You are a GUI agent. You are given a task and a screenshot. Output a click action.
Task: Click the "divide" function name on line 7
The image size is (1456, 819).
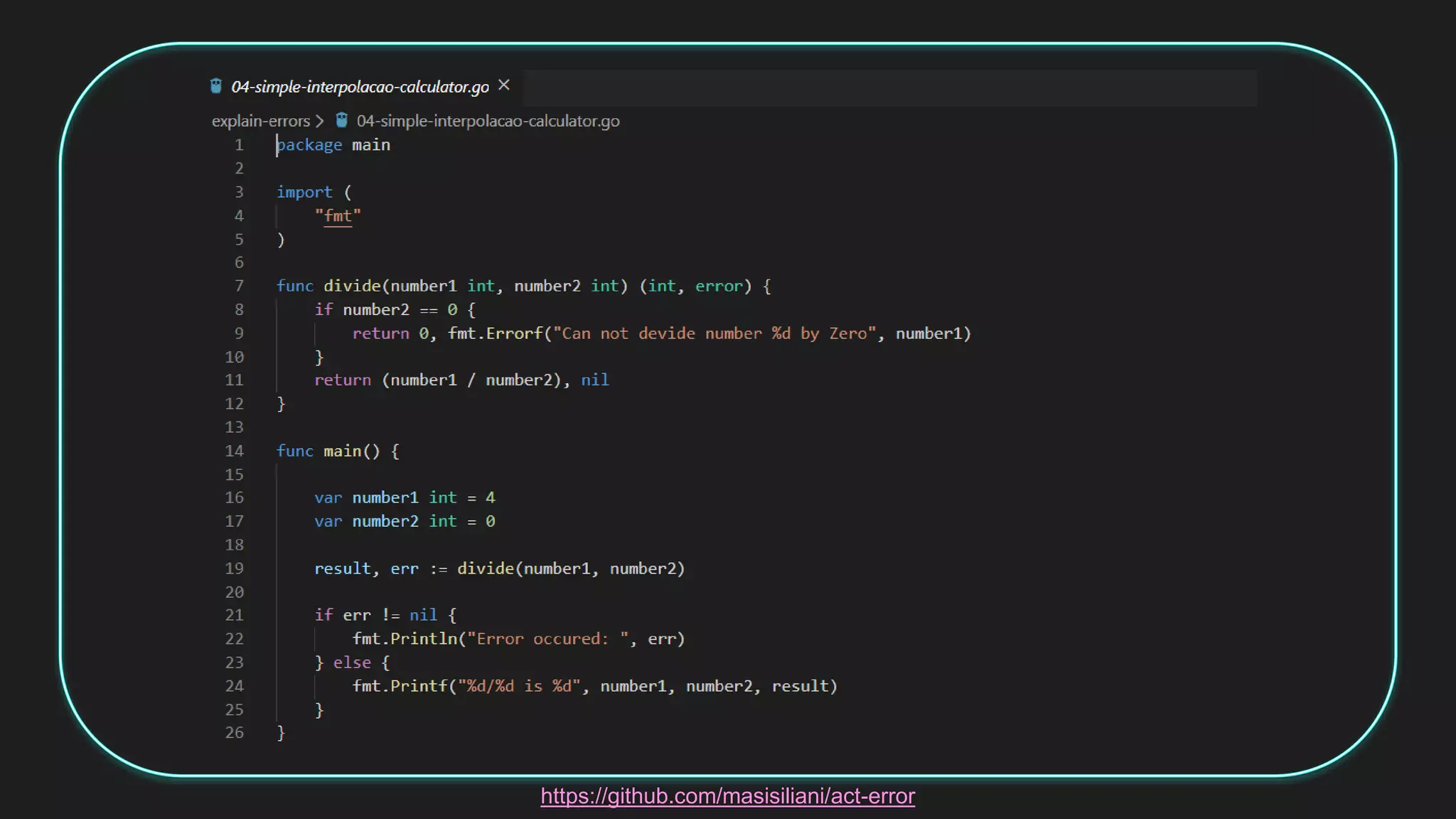tap(352, 286)
